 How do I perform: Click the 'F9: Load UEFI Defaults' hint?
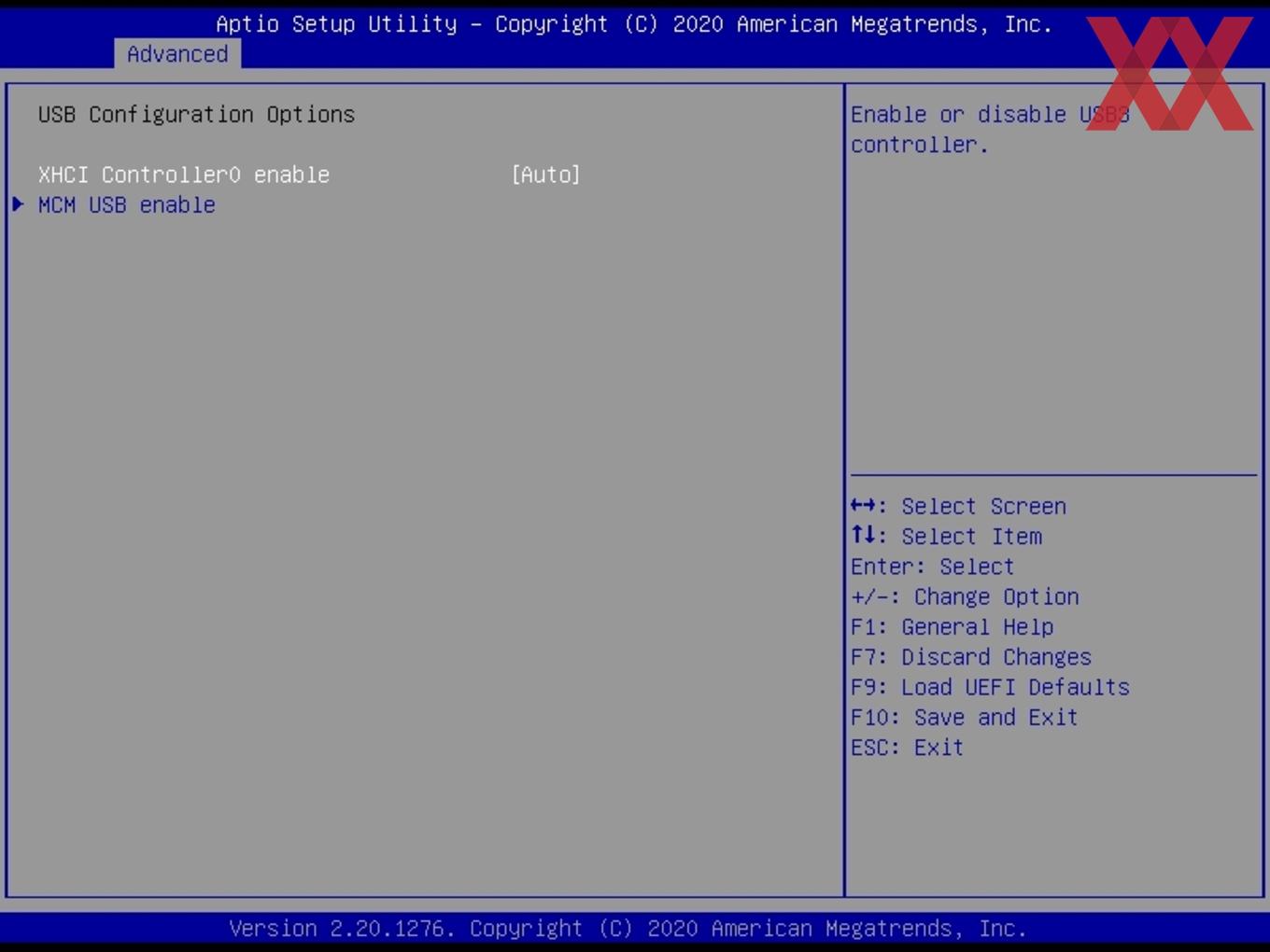990,687
